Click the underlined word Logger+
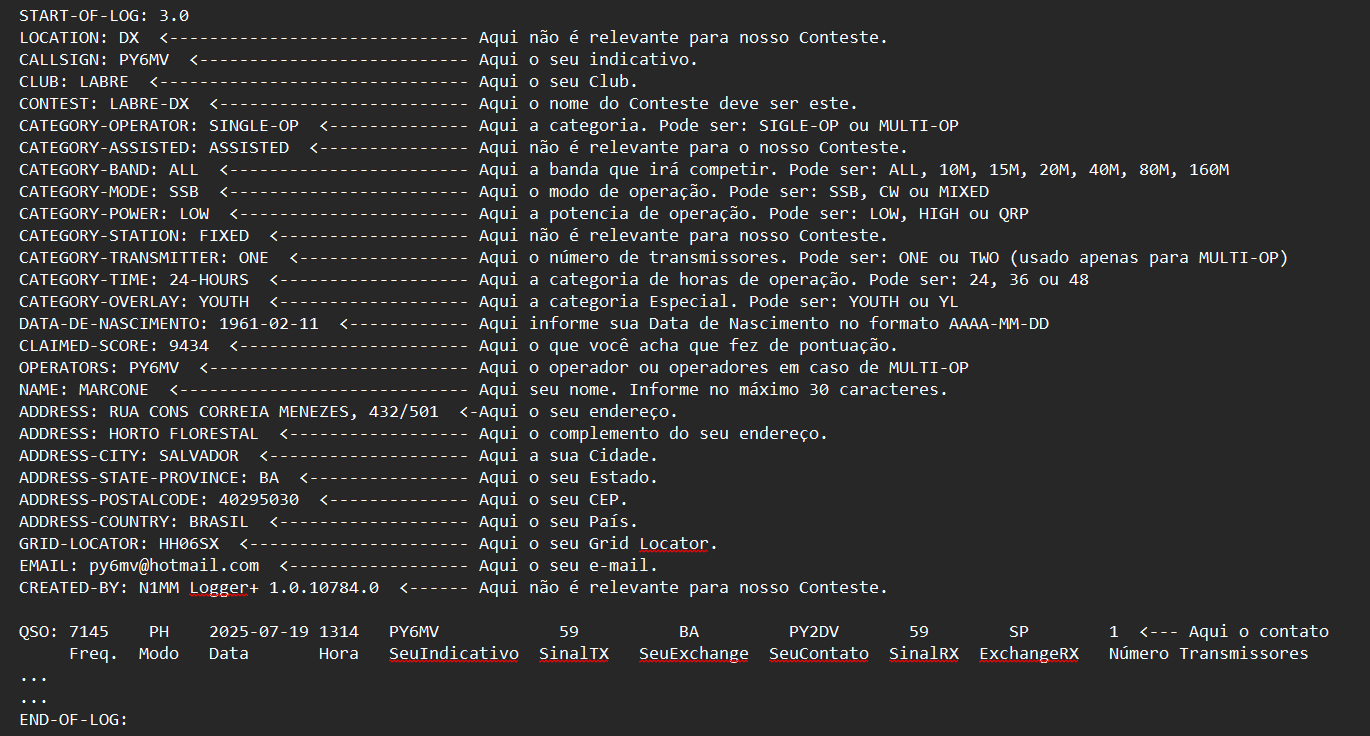Screen dimensions: 1370x736 coord(214,588)
